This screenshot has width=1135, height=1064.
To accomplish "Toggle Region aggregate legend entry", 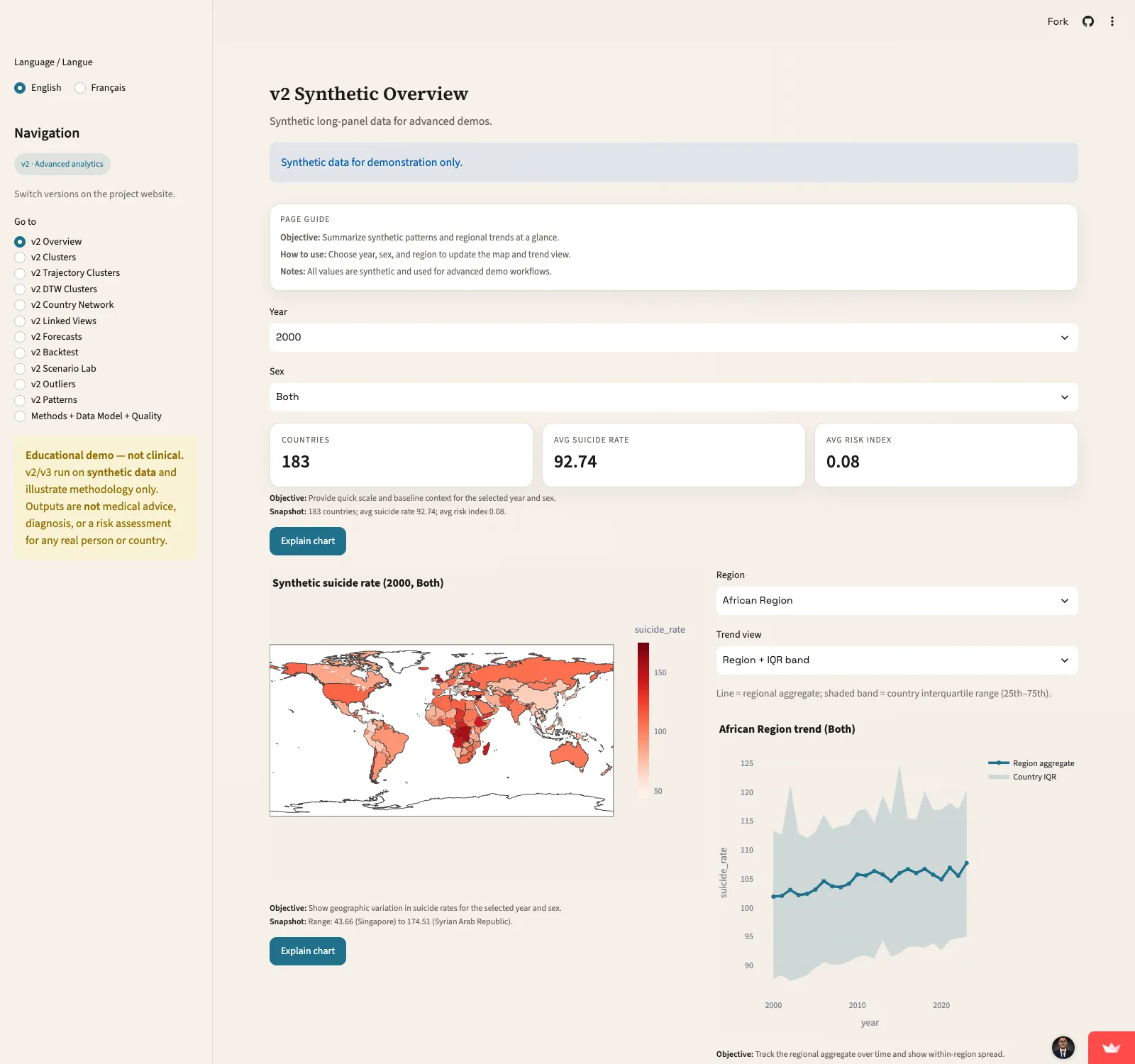I will point(1031,763).
